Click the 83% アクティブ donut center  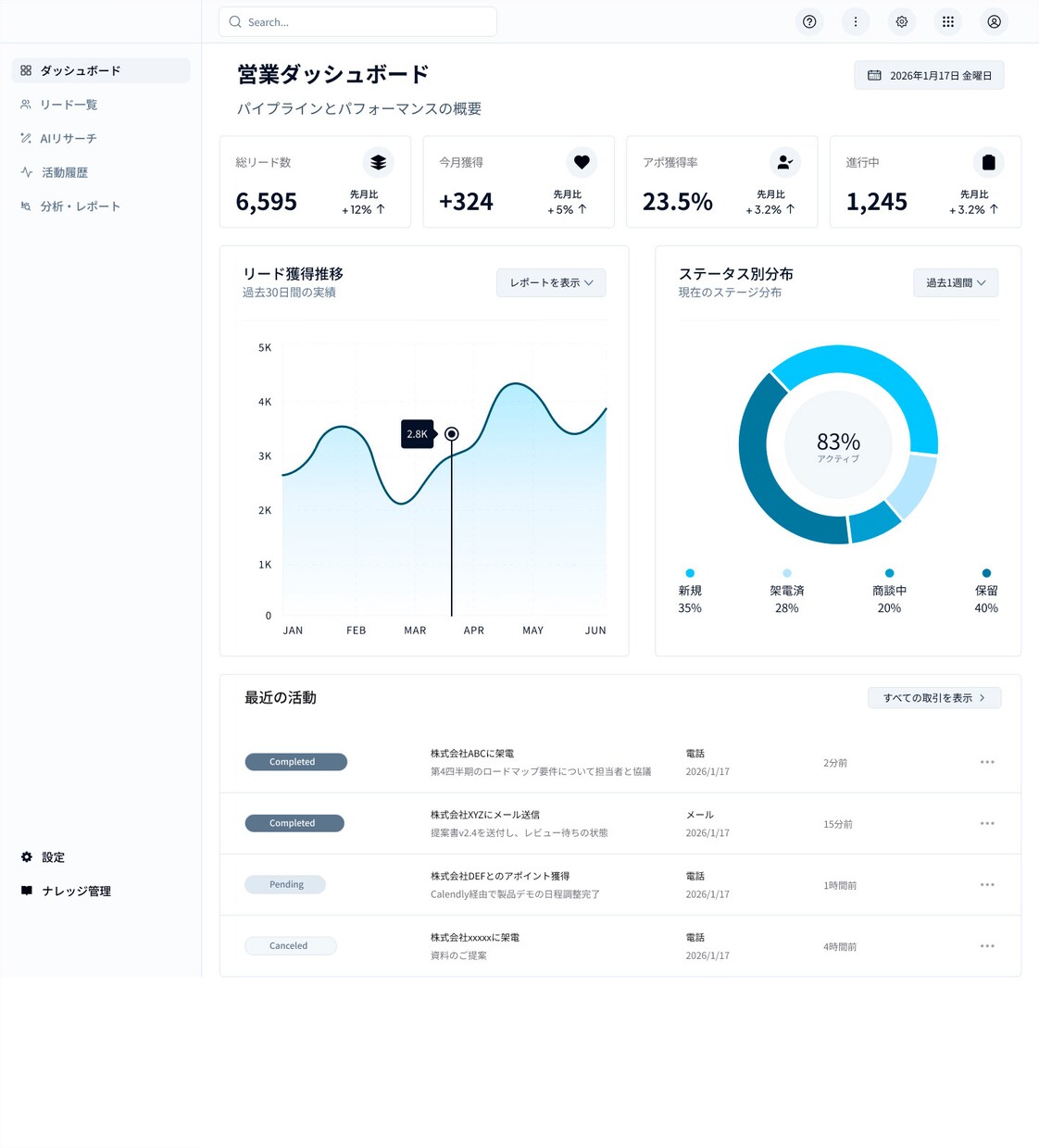click(838, 445)
